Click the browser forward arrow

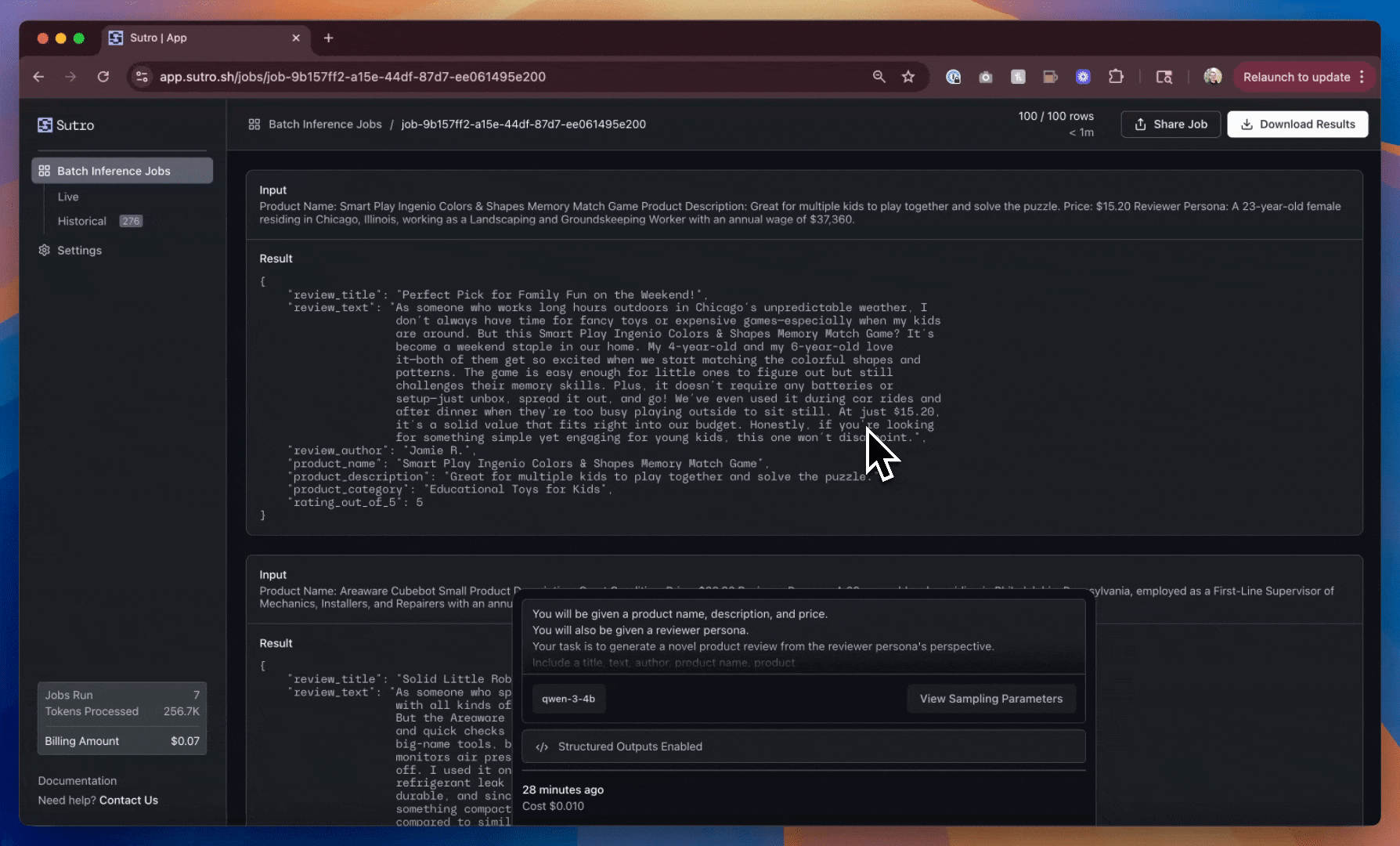click(70, 77)
